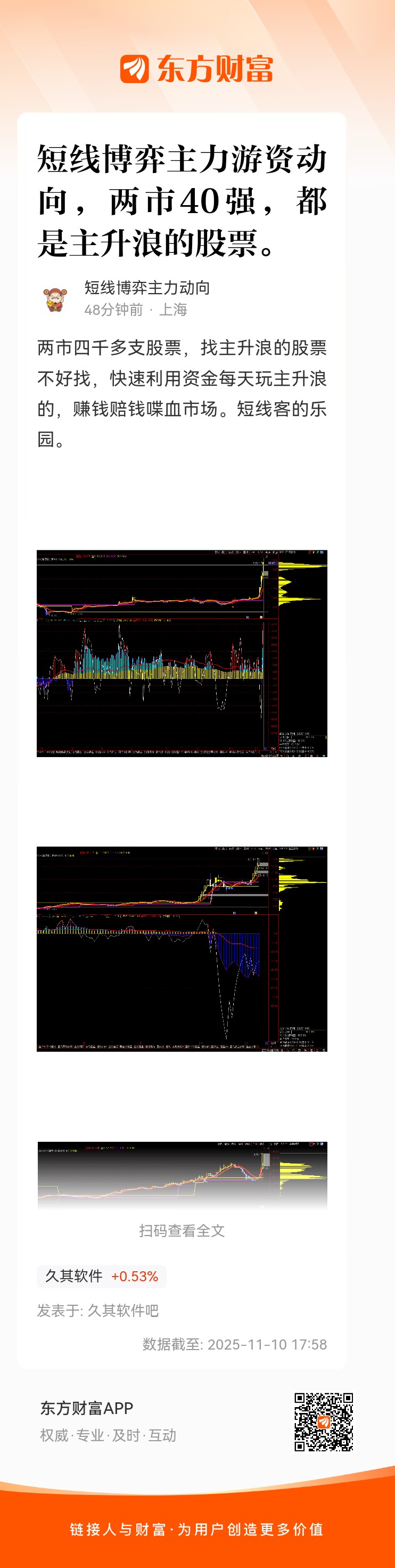Select data timestamp 2025-11-10 17:58

point(267,1345)
